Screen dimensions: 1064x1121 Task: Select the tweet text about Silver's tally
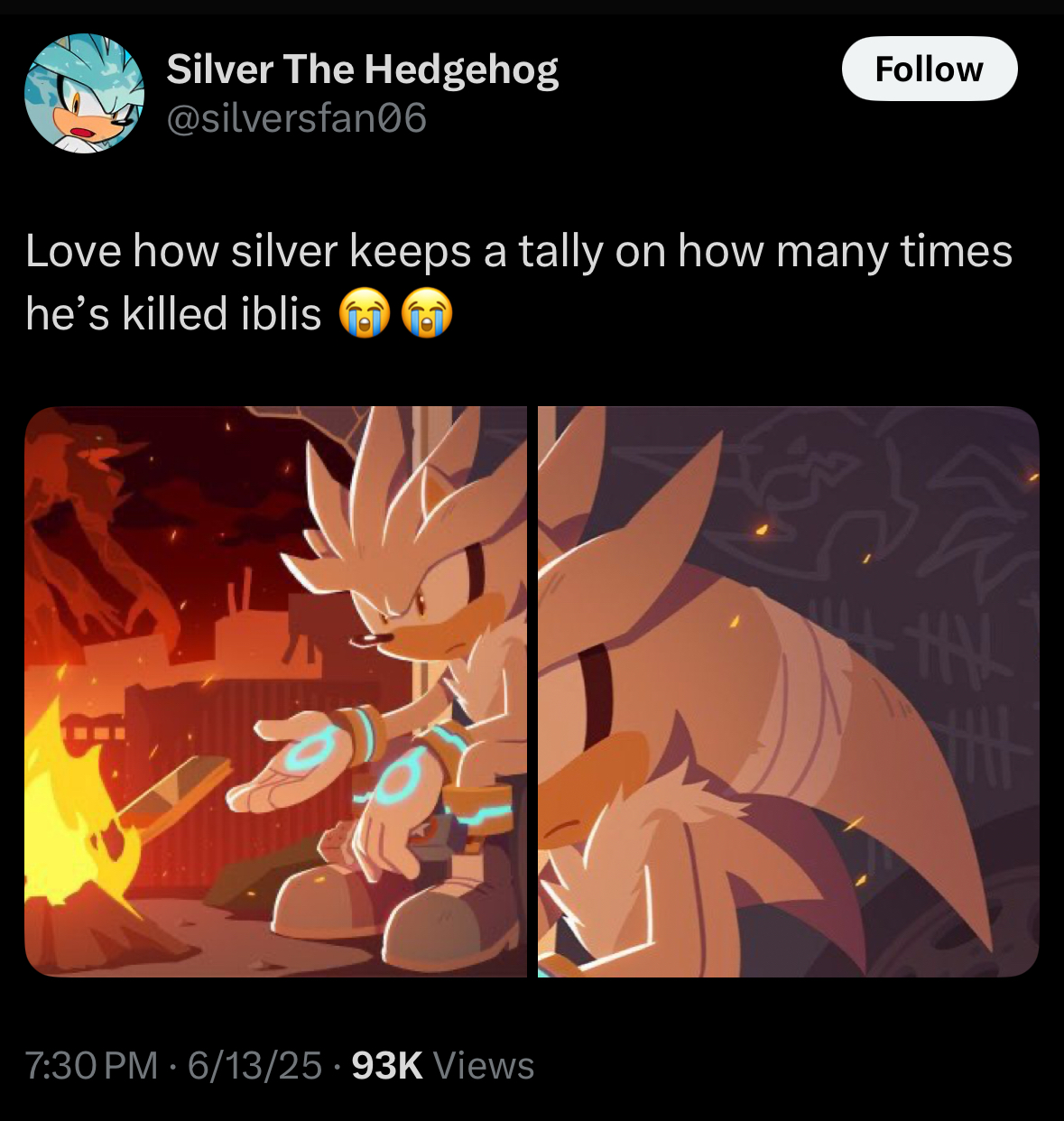coord(519,282)
